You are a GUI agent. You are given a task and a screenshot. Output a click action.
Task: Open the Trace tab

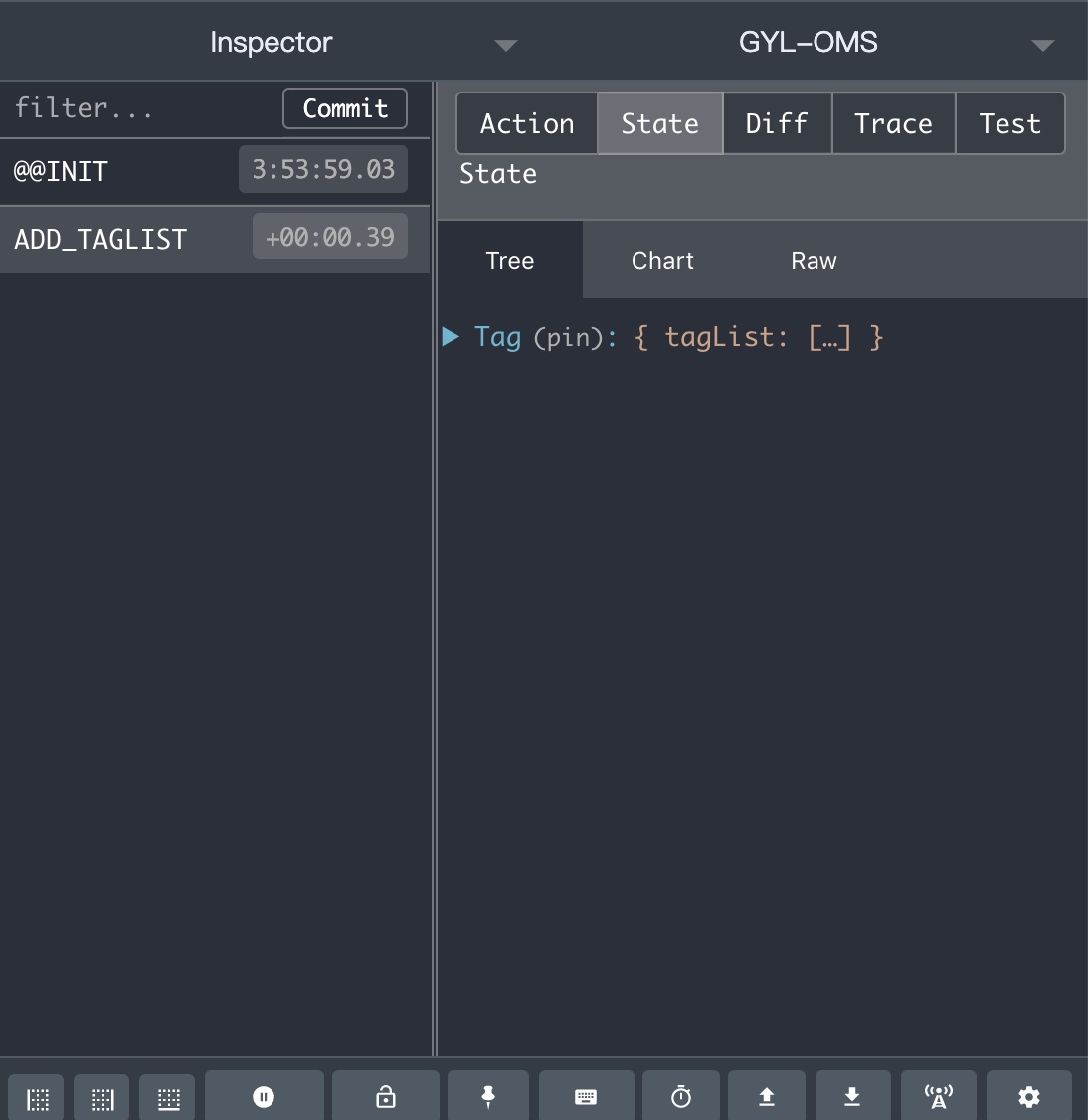894,123
